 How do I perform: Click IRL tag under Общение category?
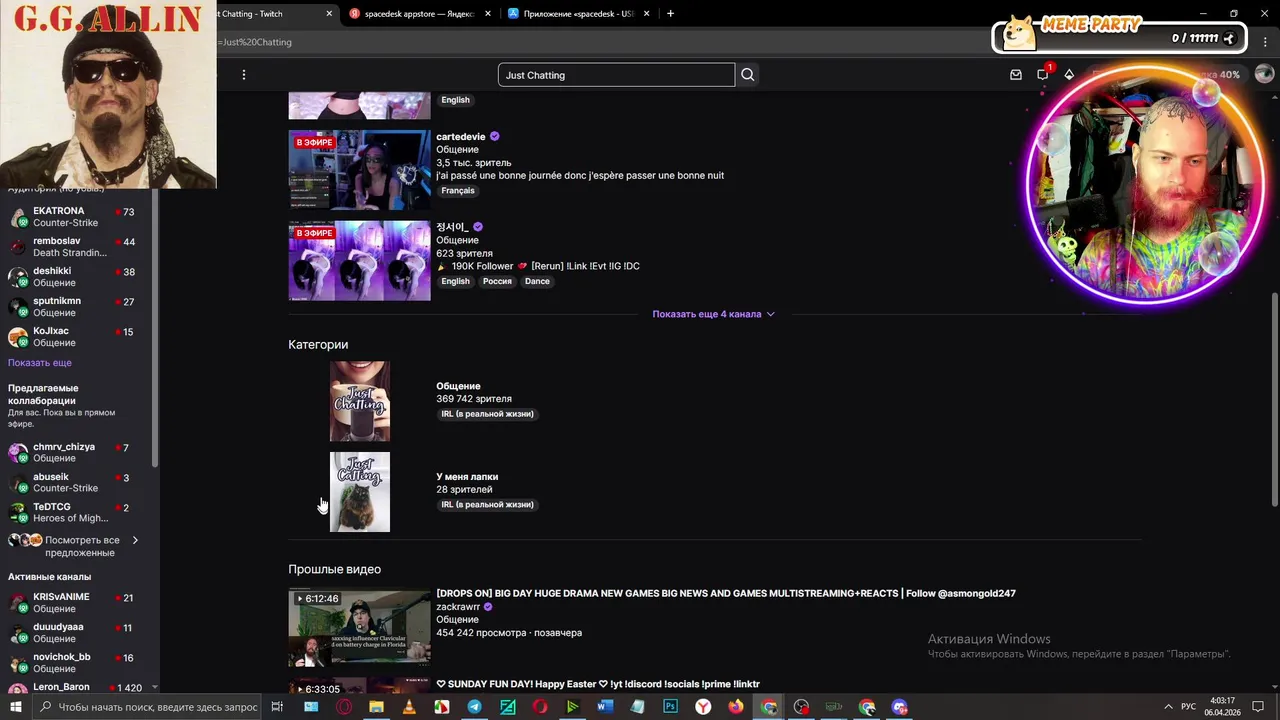[487, 414]
